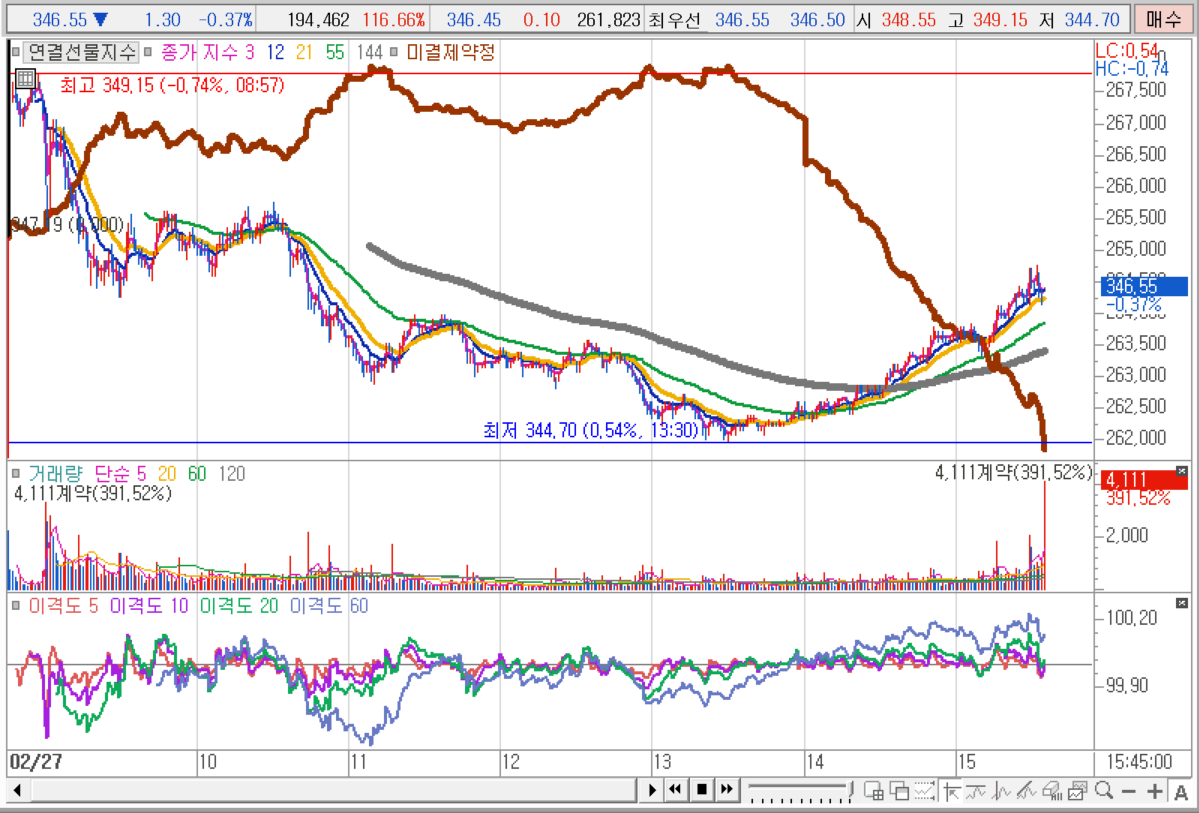Click the fast-forward double-arrow button
This screenshot has width=1199, height=813.
pyautogui.click(x=726, y=790)
